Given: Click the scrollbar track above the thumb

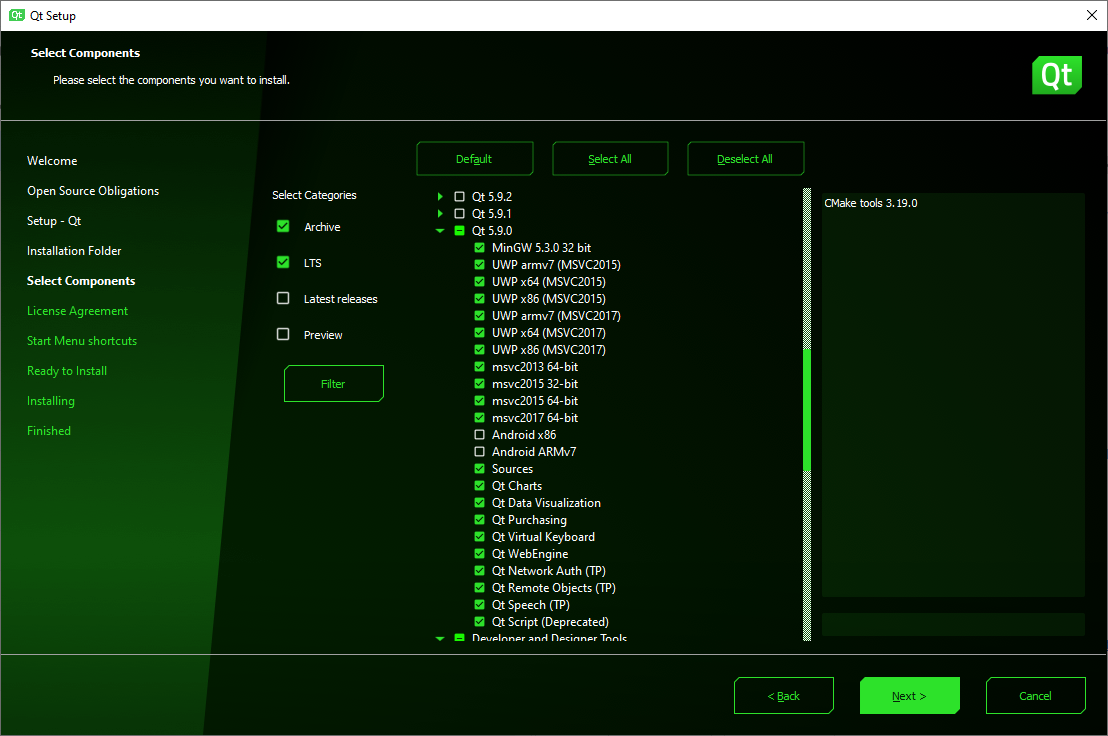Looking at the screenshot, I should click(807, 268).
